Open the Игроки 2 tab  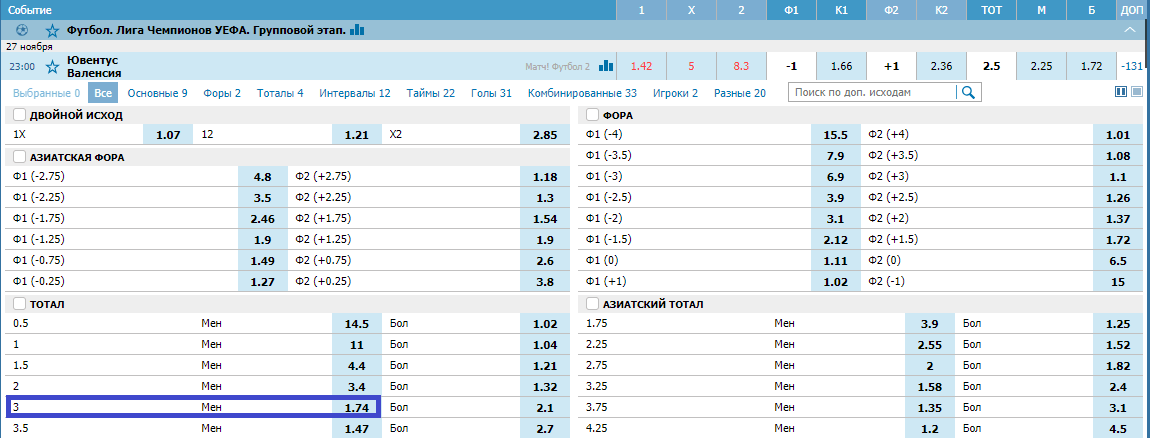tap(675, 93)
